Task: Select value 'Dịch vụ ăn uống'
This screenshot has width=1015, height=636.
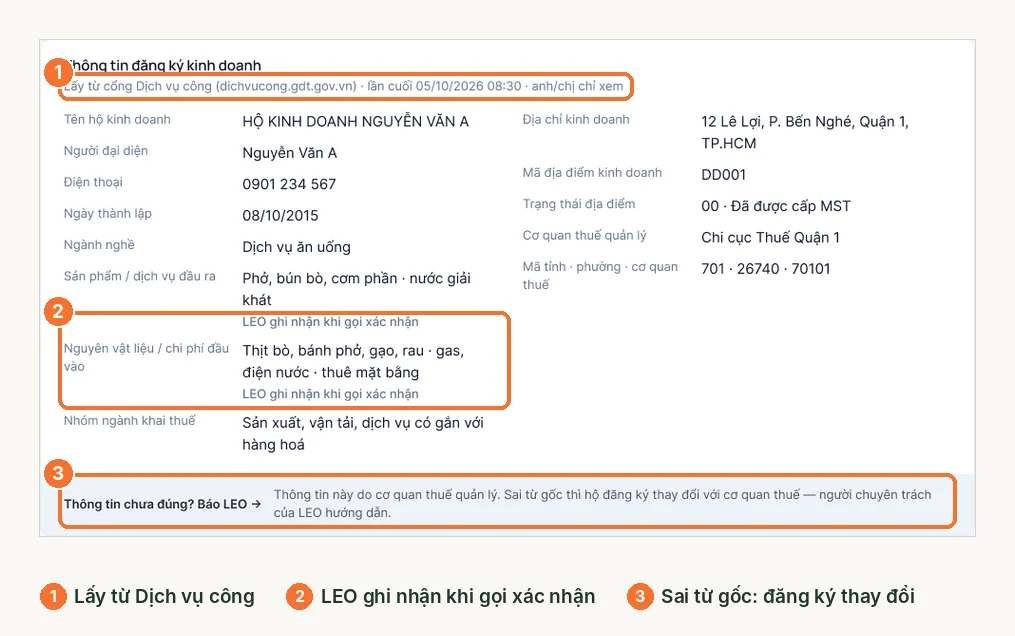Action: pos(296,247)
